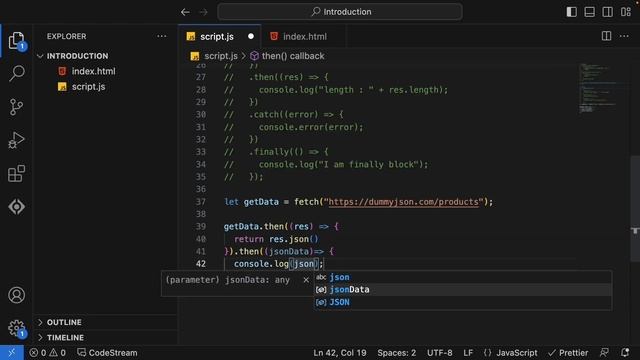Click 'getData' on line 37
The width and height of the screenshot is (640, 360).
[261, 202]
